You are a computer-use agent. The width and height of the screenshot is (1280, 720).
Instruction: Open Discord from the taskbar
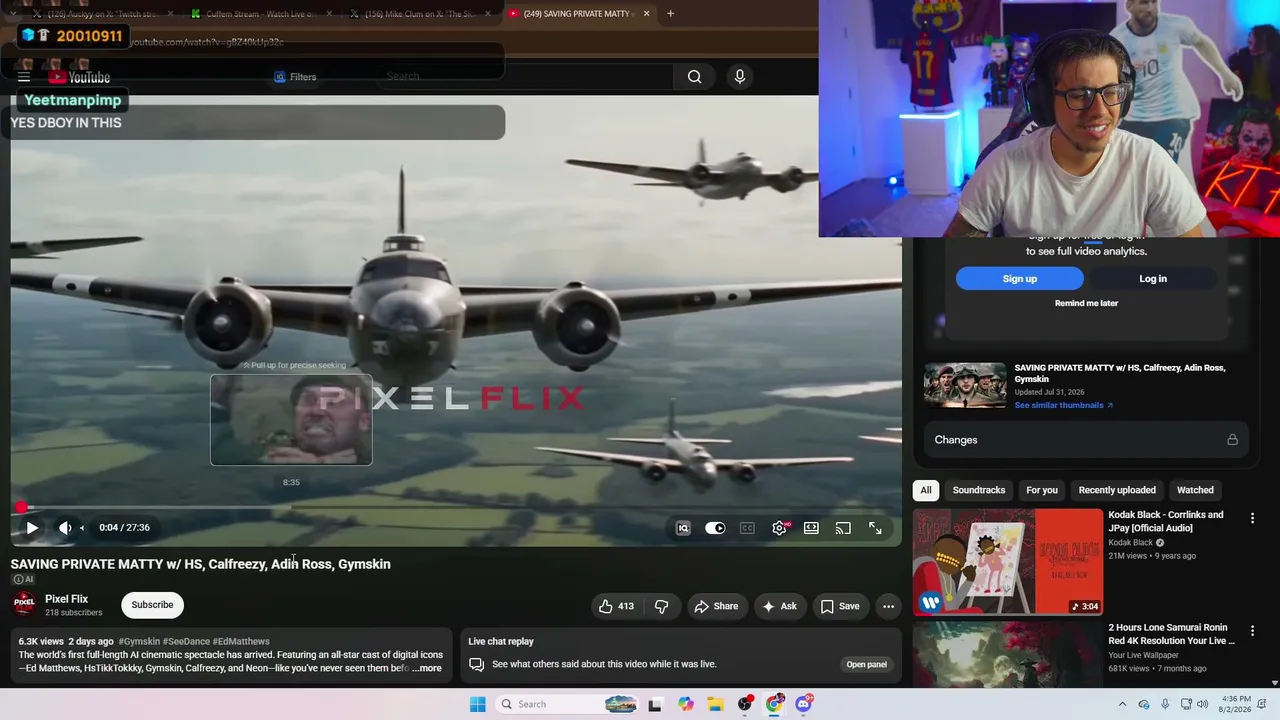804,704
